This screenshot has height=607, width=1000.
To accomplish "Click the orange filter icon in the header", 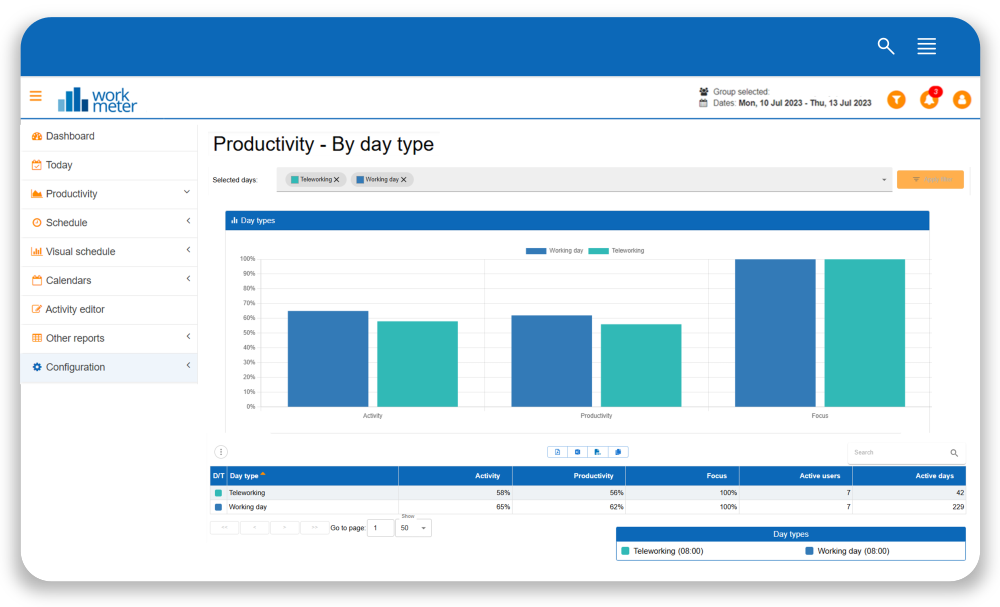I will (896, 100).
